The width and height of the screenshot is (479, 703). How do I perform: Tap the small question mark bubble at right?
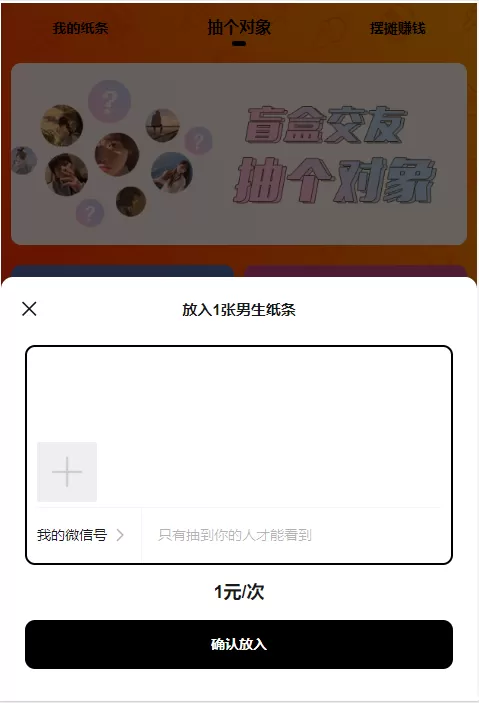[198, 140]
